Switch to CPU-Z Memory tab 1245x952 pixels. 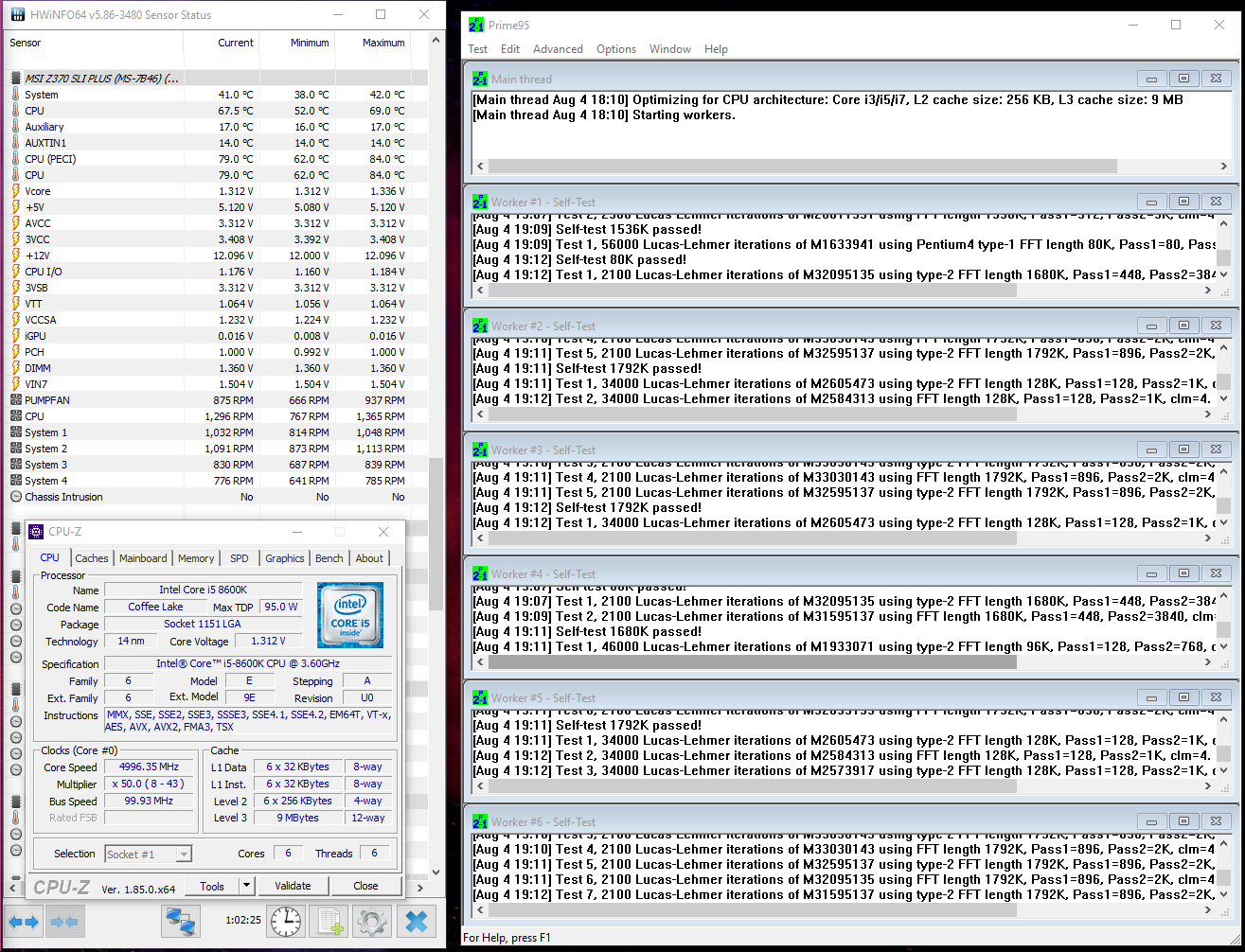196,558
